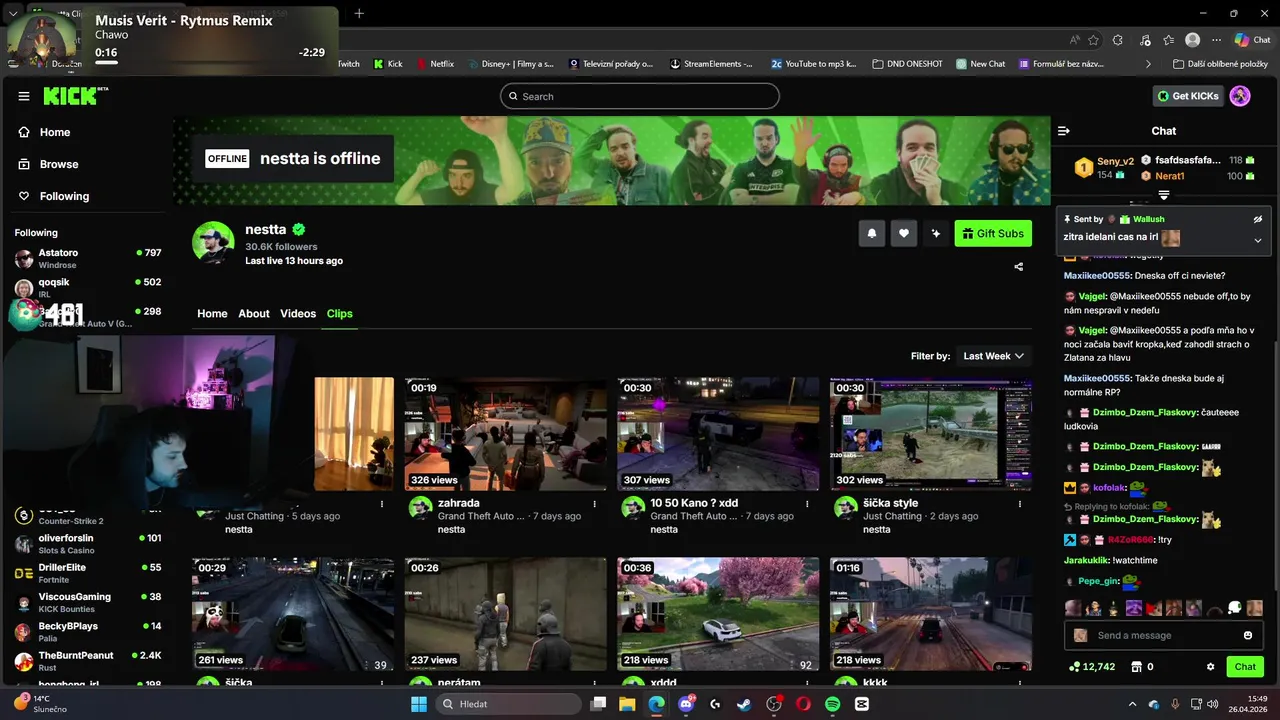Open the Favorites list icon
The image size is (1280, 720).
pos(1168,40)
